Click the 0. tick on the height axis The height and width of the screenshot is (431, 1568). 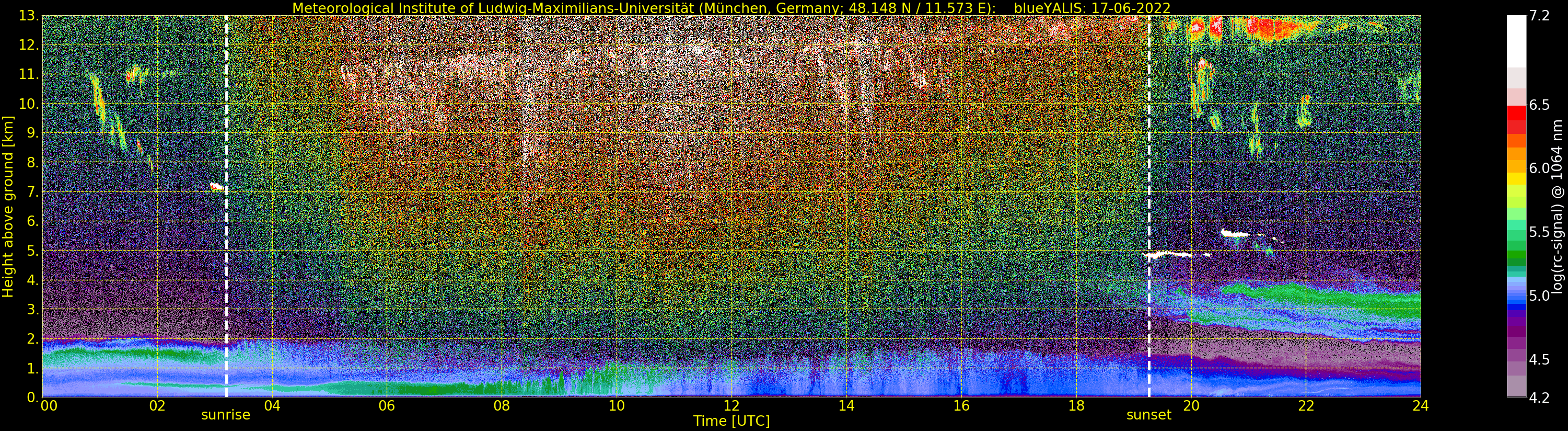tap(32, 398)
